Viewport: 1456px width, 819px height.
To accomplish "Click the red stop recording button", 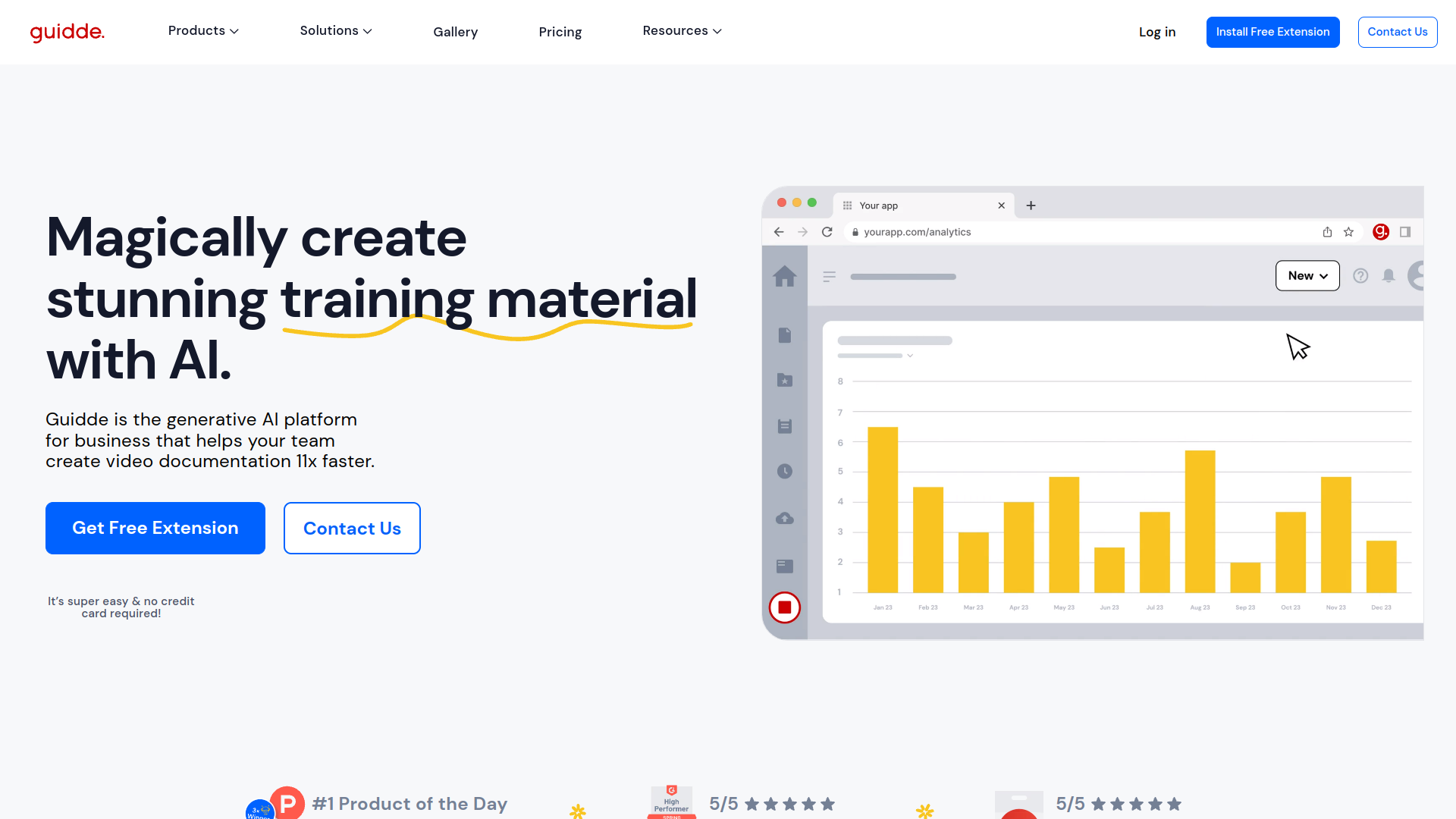I will pos(785,607).
